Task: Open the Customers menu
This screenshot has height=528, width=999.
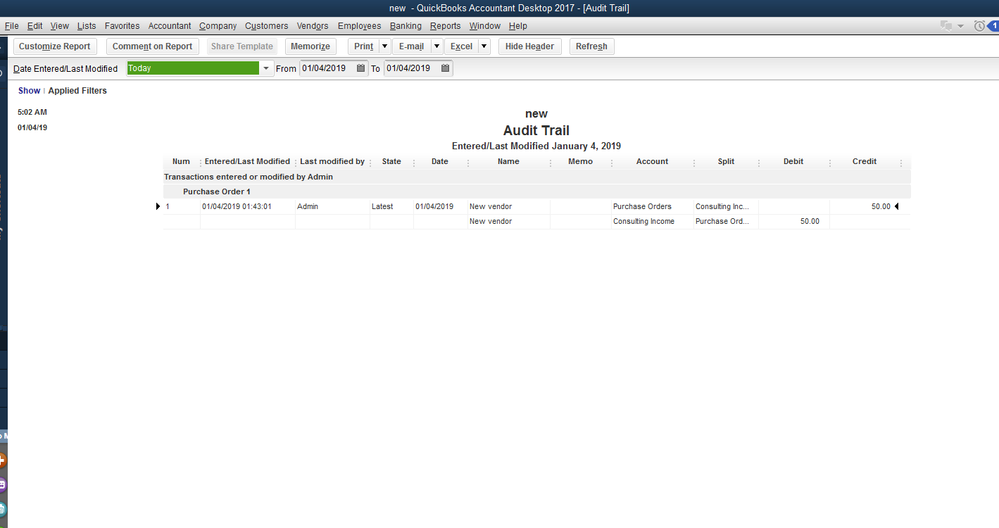Action: (x=266, y=26)
